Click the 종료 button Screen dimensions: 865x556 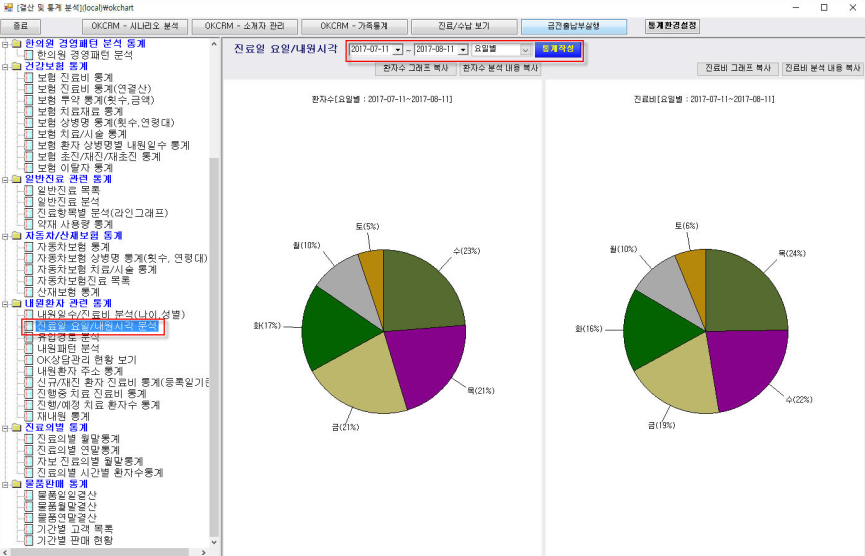click(20, 26)
